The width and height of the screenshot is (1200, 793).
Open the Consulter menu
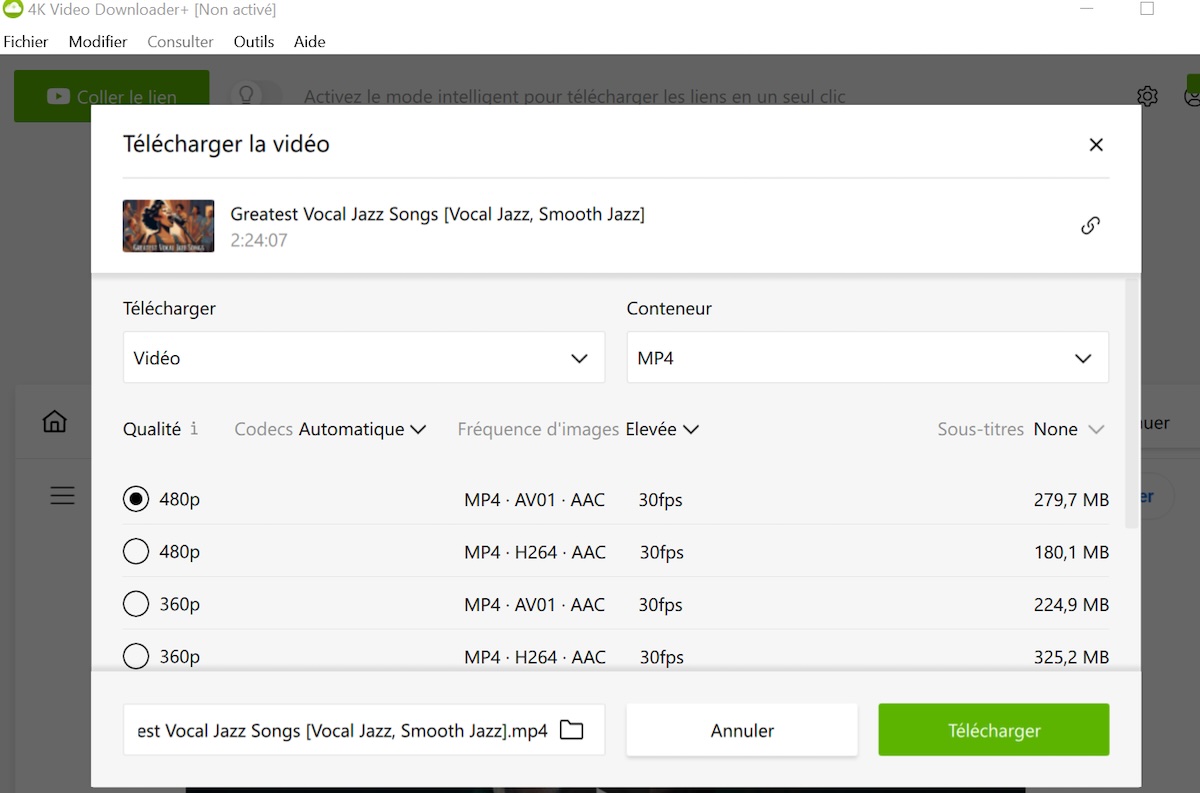[x=180, y=42]
